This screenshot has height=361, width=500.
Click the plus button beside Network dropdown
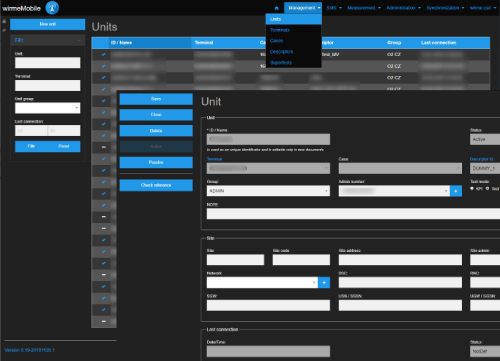point(324,283)
